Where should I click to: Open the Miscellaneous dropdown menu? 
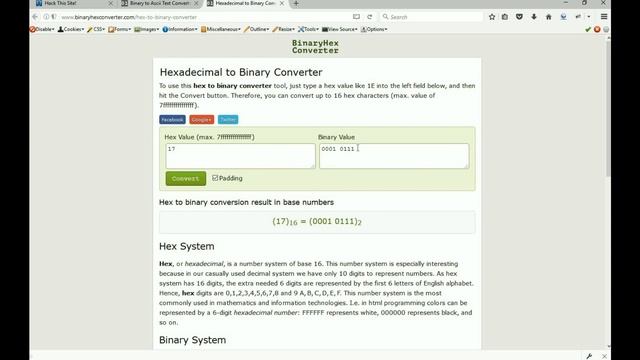coord(221,29)
